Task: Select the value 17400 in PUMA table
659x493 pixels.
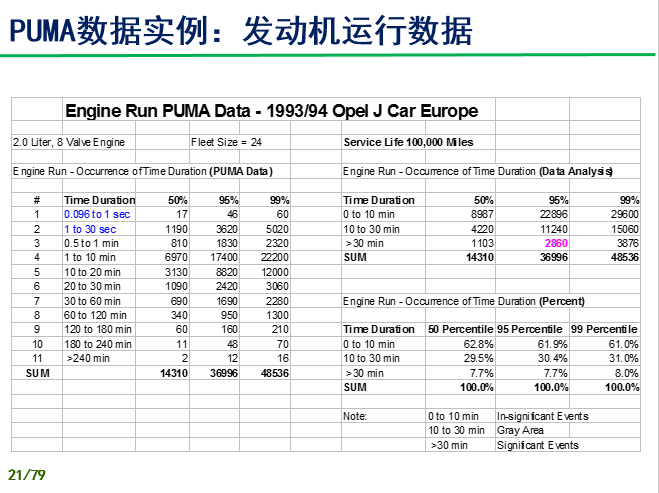Action: (224, 257)
